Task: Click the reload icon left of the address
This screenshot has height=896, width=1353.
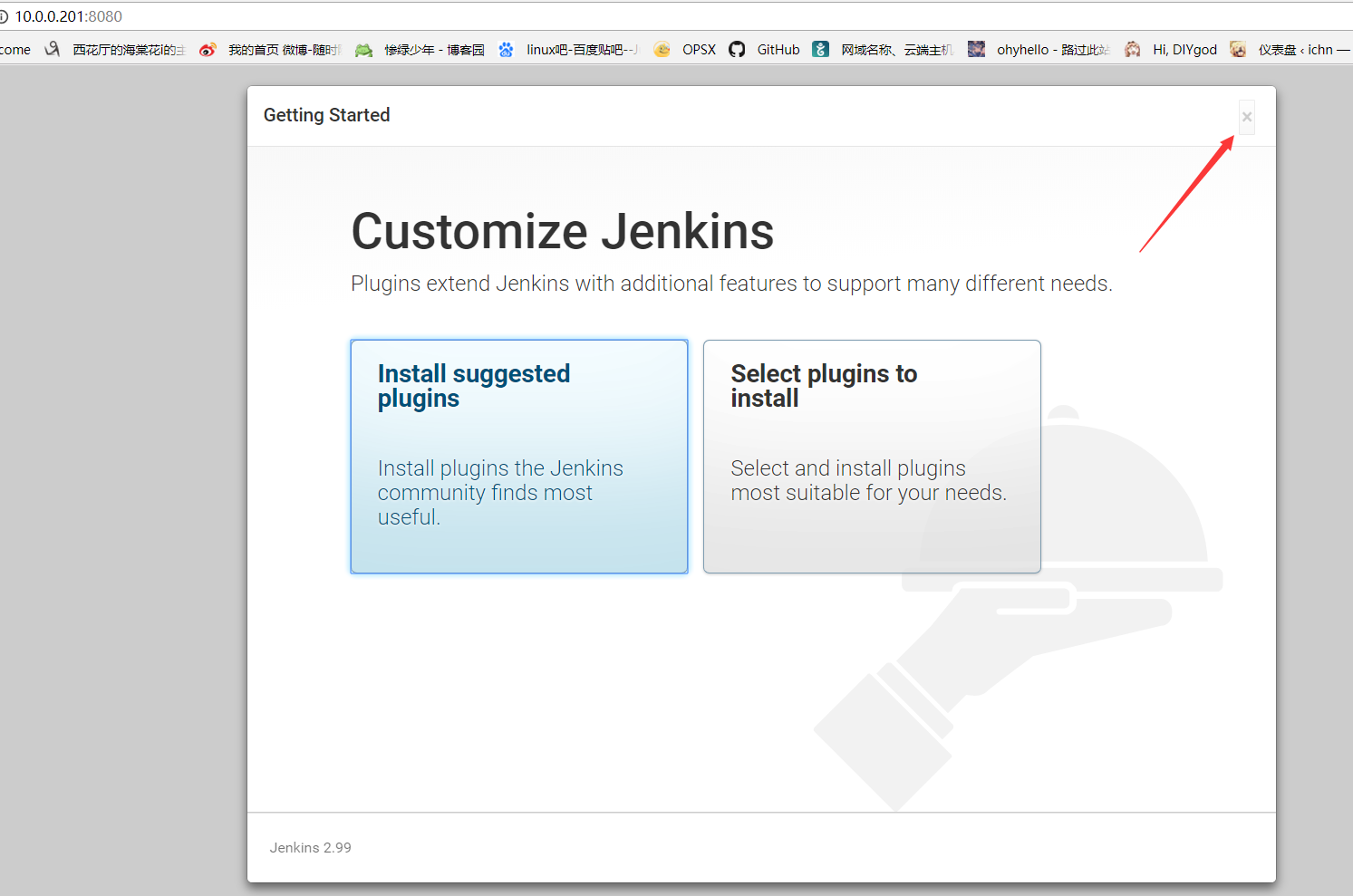Action: tap(5, 15)
